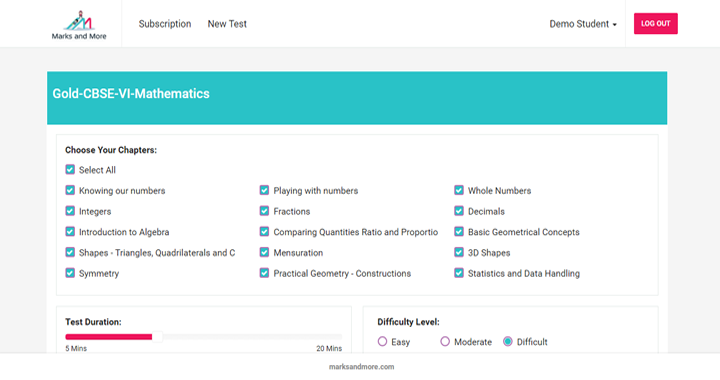
Task: Uncheck Practical Geometry - Constructions chapter
Action: (x=264, y=273)
